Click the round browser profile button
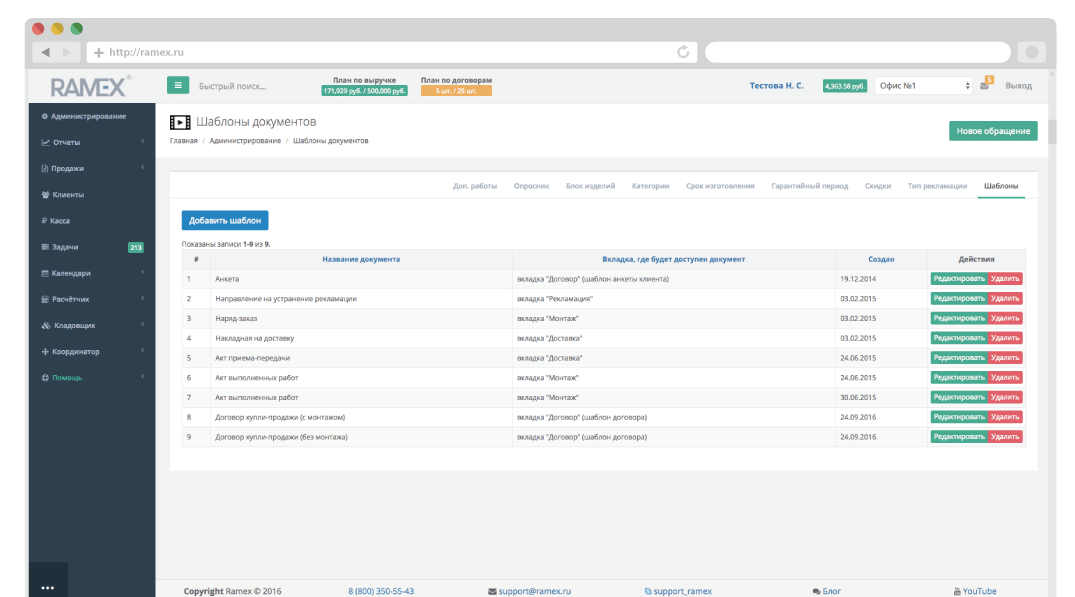The image size is (1075, 597). tap(1031, 52)
